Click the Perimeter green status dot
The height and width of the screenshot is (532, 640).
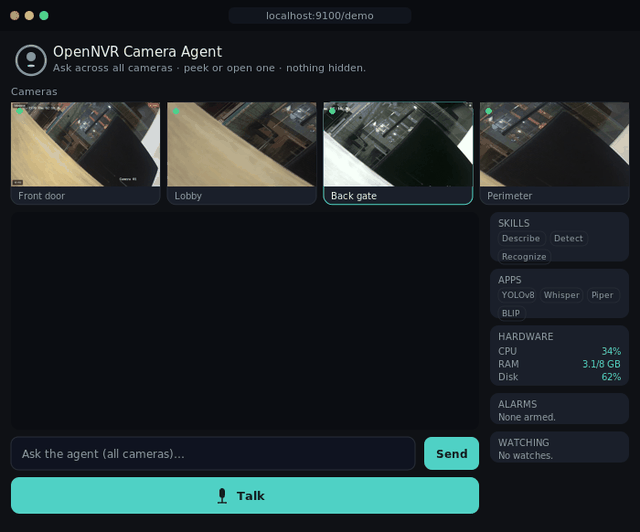(489, 111)
